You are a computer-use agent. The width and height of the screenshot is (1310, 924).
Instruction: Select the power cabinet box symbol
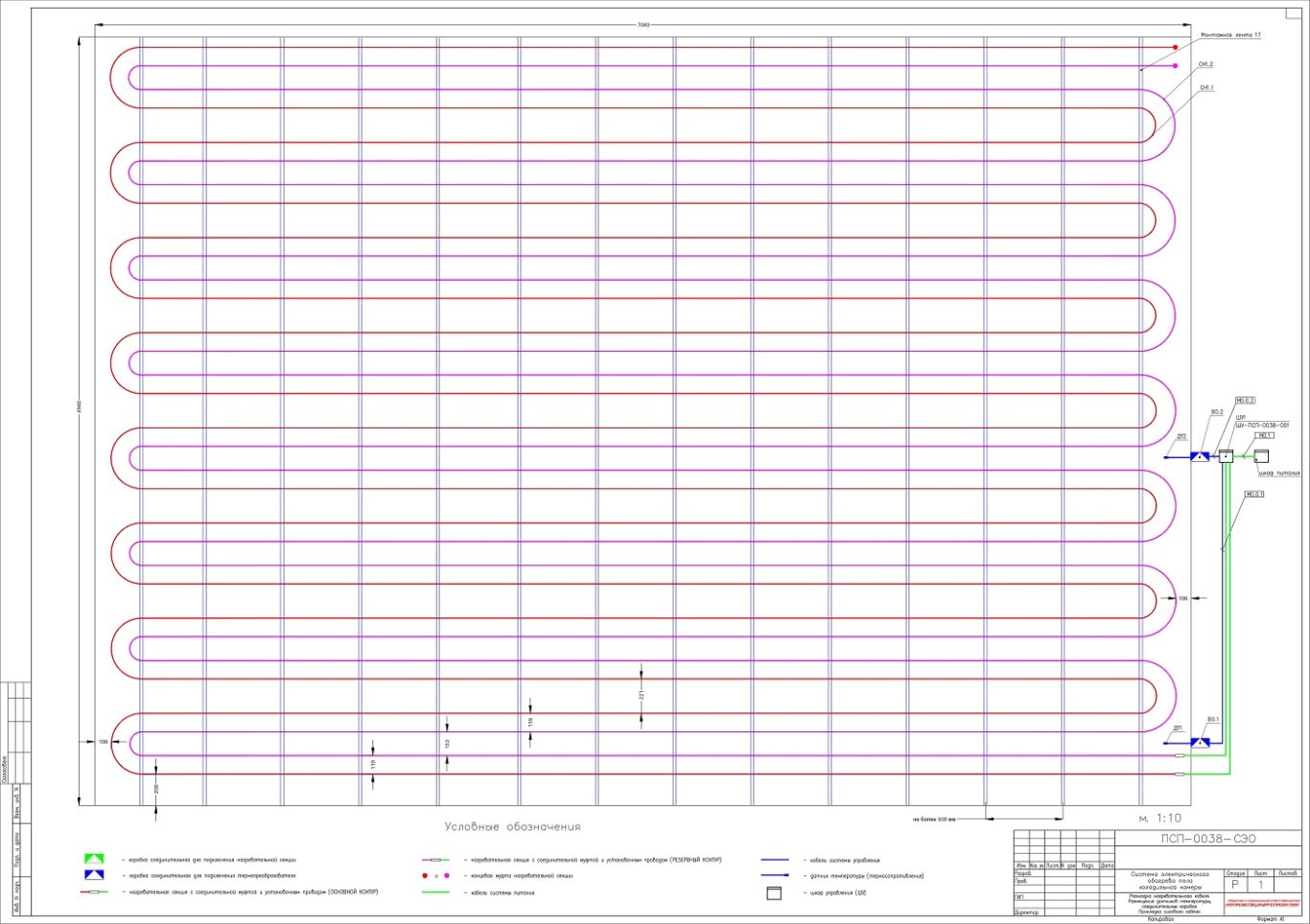pos(1261,456)
